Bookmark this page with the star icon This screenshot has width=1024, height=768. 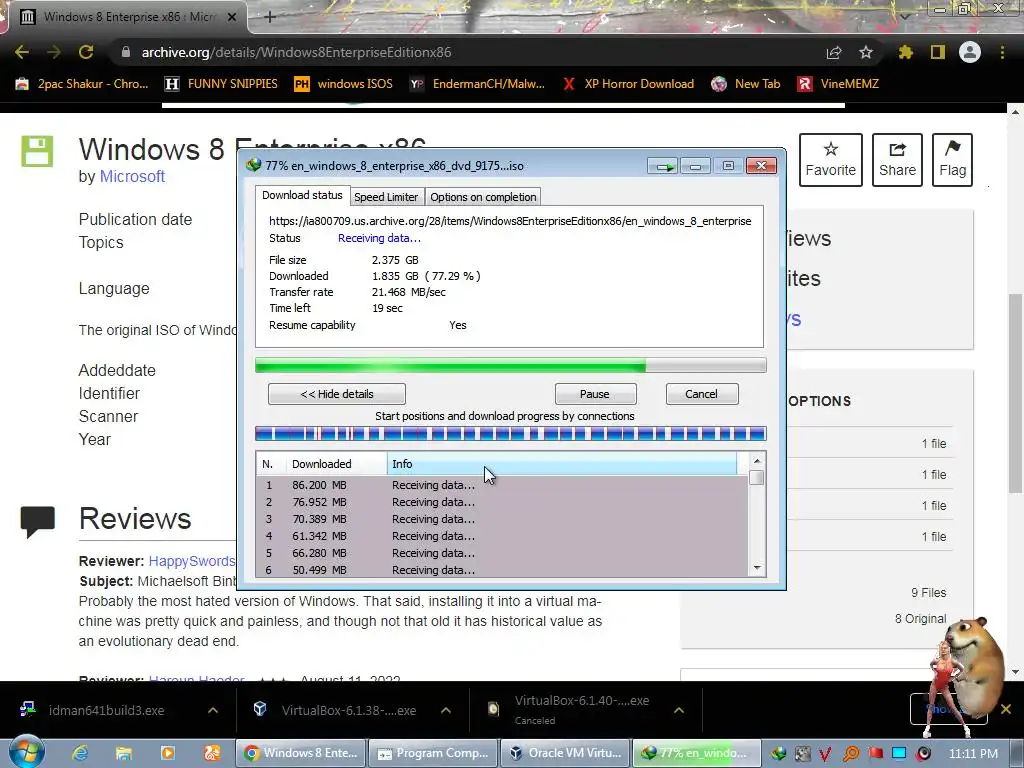pyautogui.click(x=865, y=52)
